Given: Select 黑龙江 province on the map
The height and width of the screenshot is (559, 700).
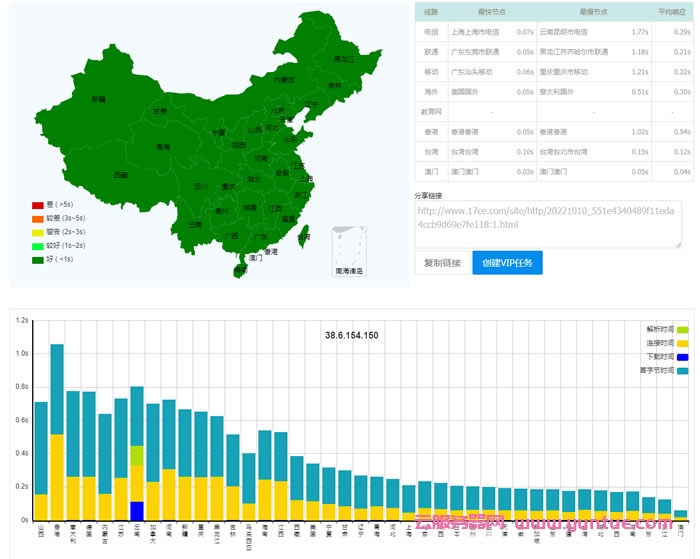Looking at the screenshot, I should click(343, 59).
